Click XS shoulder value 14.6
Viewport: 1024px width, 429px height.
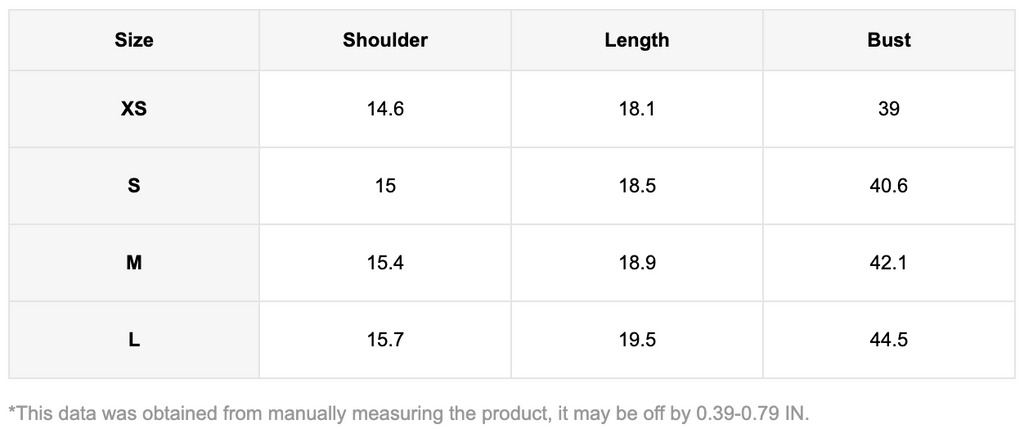[x=385, y=109]
